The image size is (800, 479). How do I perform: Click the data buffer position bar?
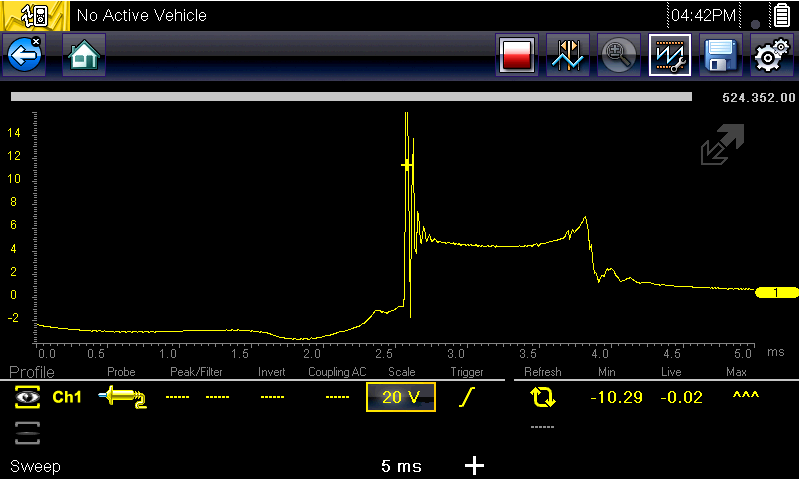(352, 96)
